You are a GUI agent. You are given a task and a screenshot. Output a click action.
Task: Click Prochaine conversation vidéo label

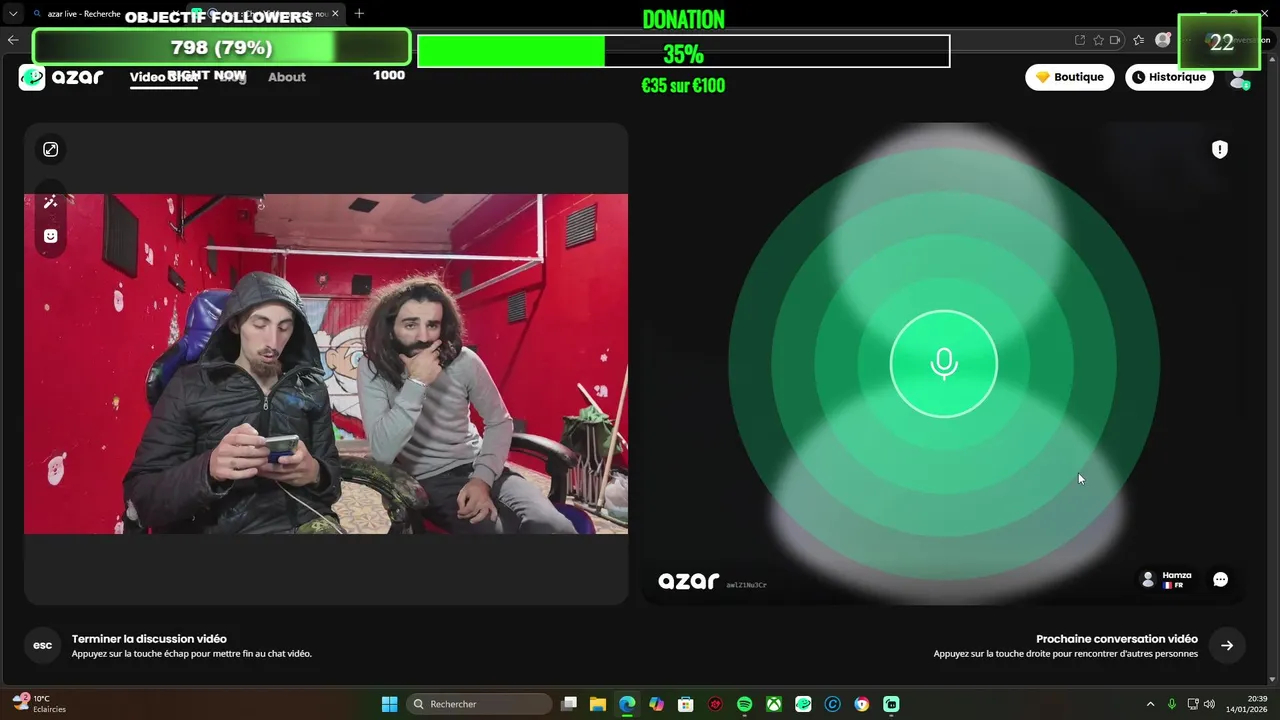click(x=1117, y=639)
